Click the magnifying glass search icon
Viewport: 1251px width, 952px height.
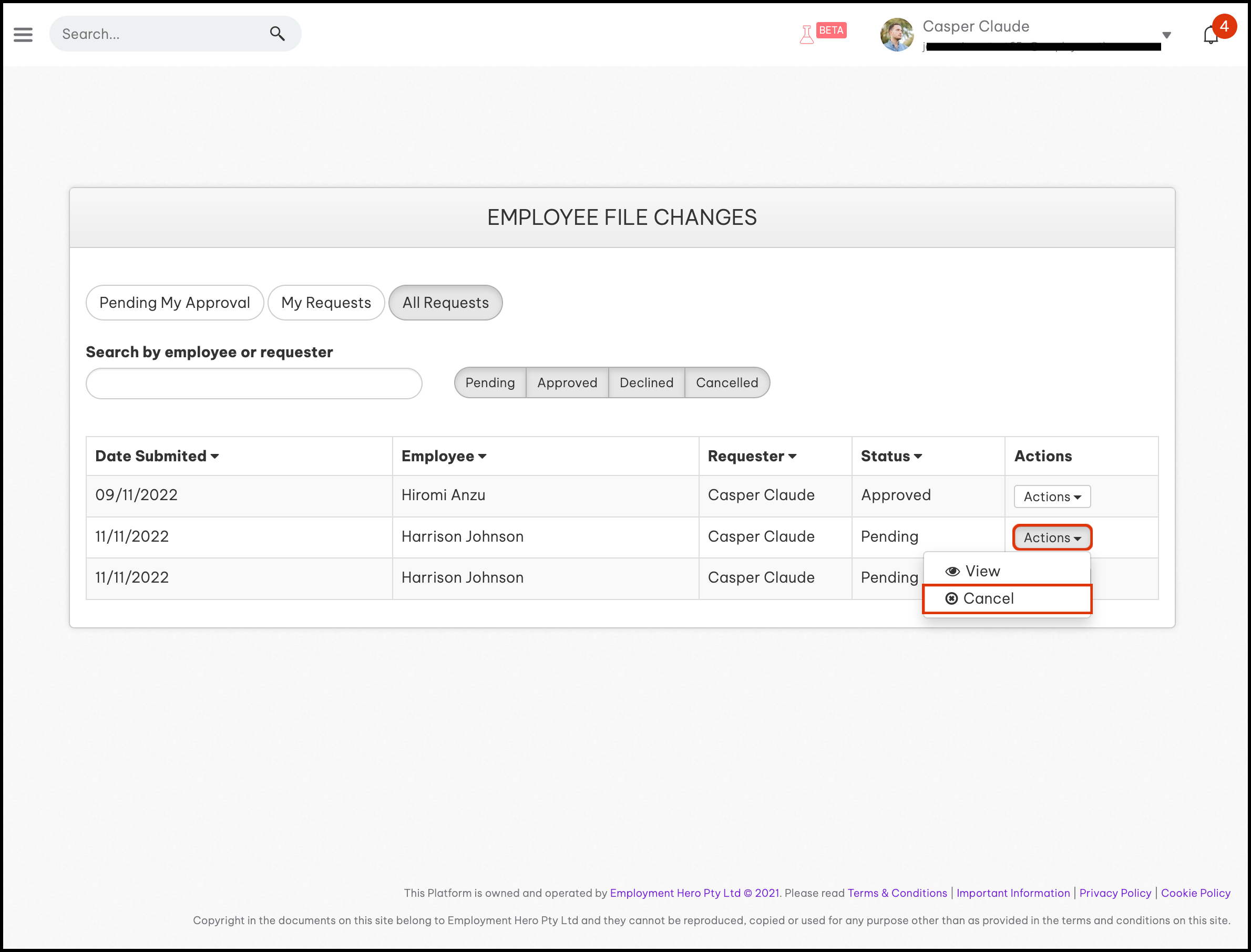coord(277,34)
